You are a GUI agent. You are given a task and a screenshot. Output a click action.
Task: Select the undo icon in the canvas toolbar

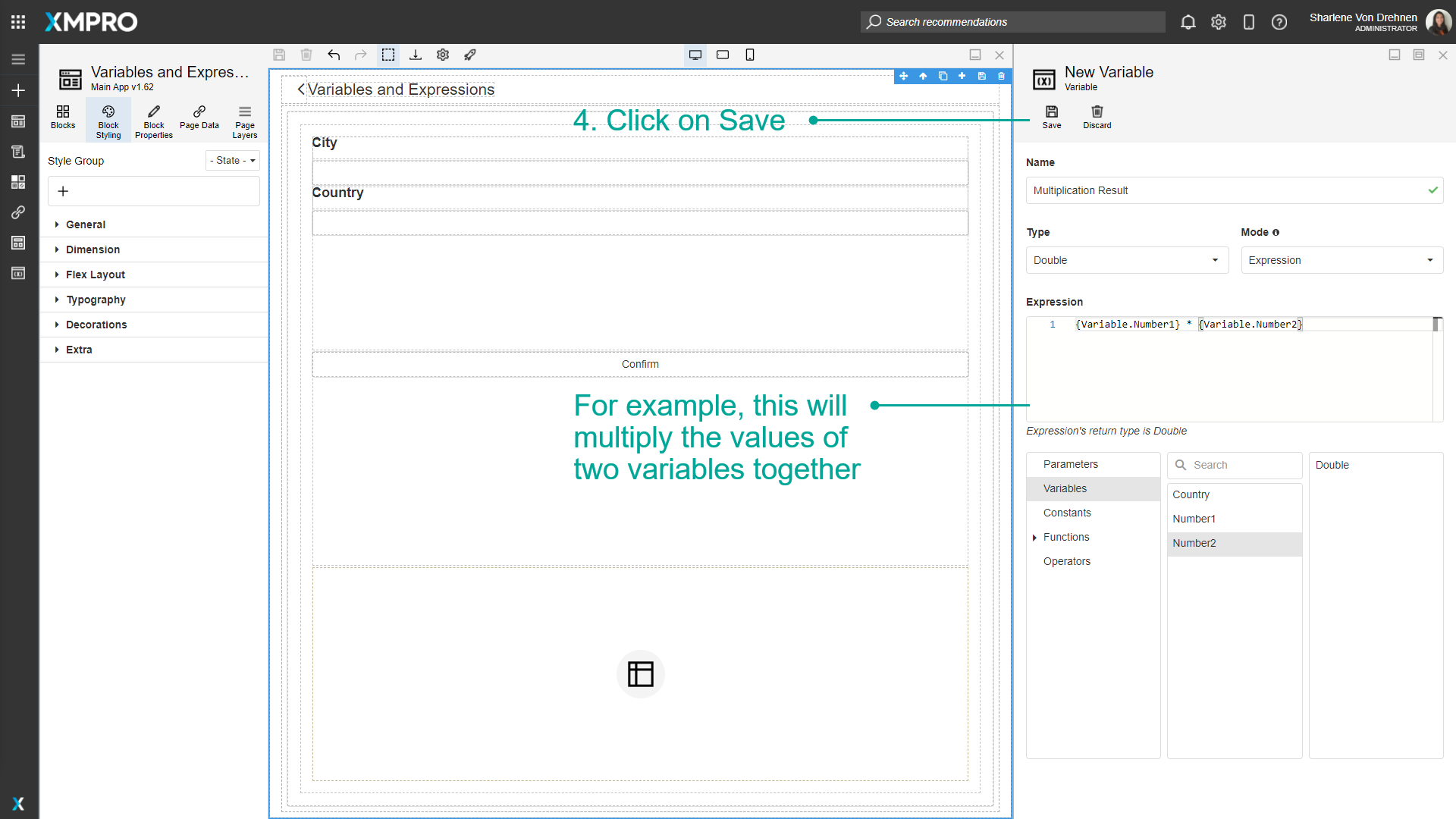(334, 55)
